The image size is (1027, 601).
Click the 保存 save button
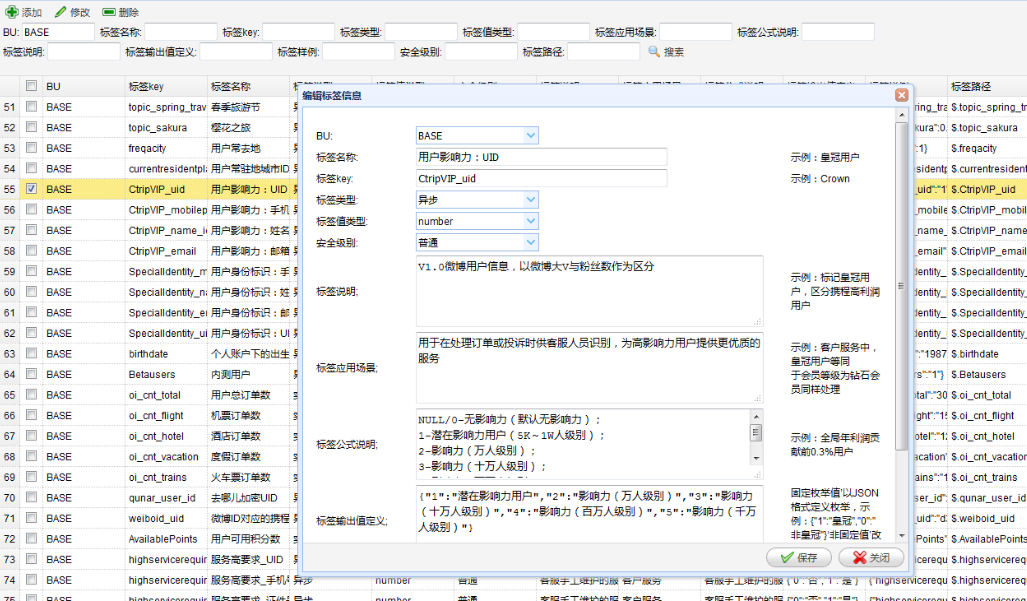pos(798,557)
